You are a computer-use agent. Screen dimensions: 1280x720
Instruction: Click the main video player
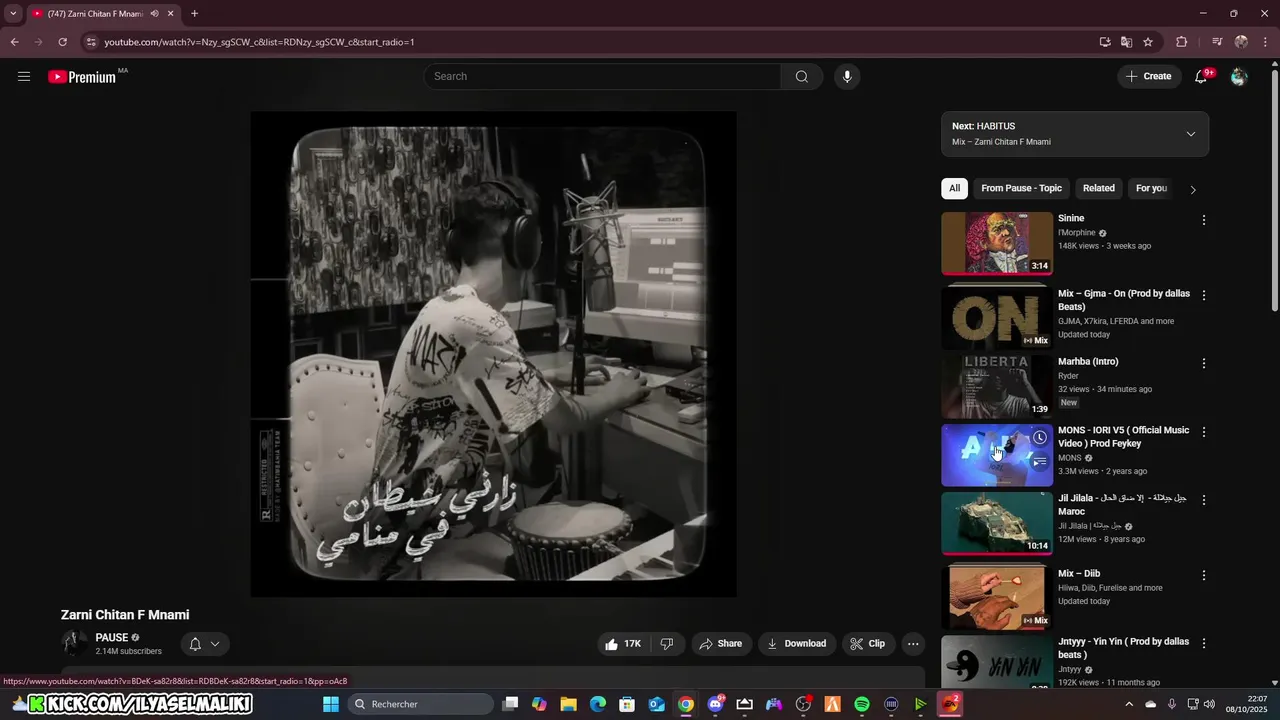(493, 354)
